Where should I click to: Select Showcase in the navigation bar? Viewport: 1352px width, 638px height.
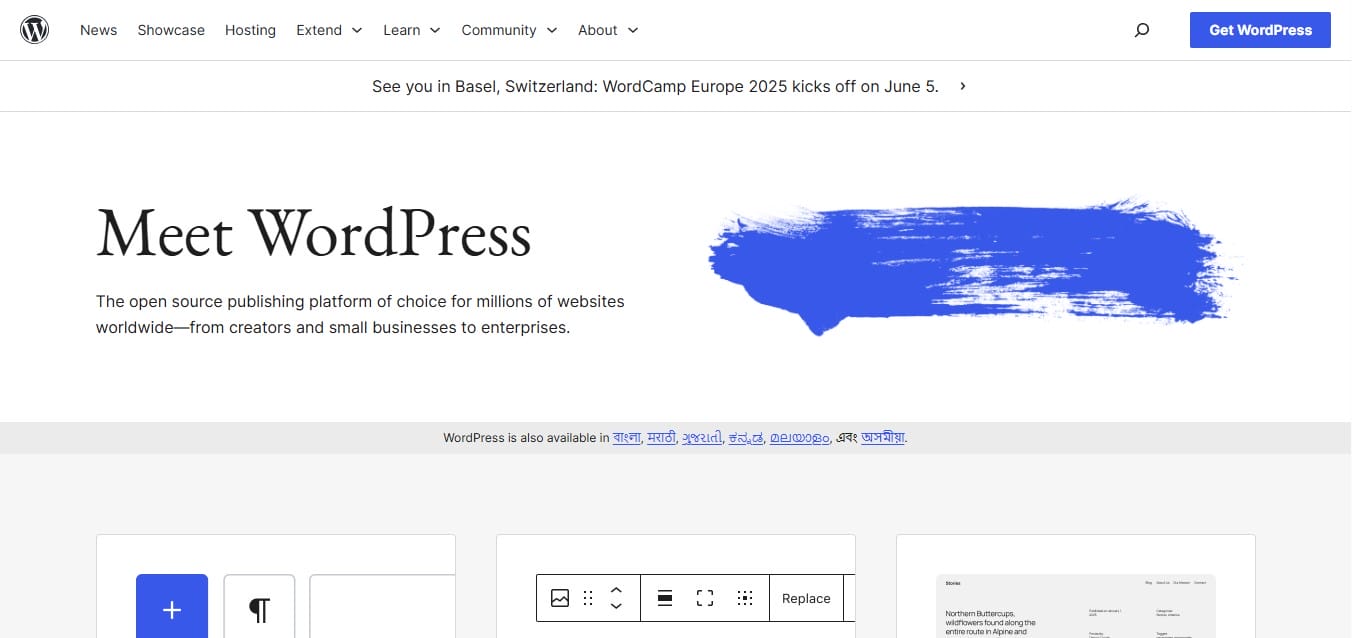(171, 30)
